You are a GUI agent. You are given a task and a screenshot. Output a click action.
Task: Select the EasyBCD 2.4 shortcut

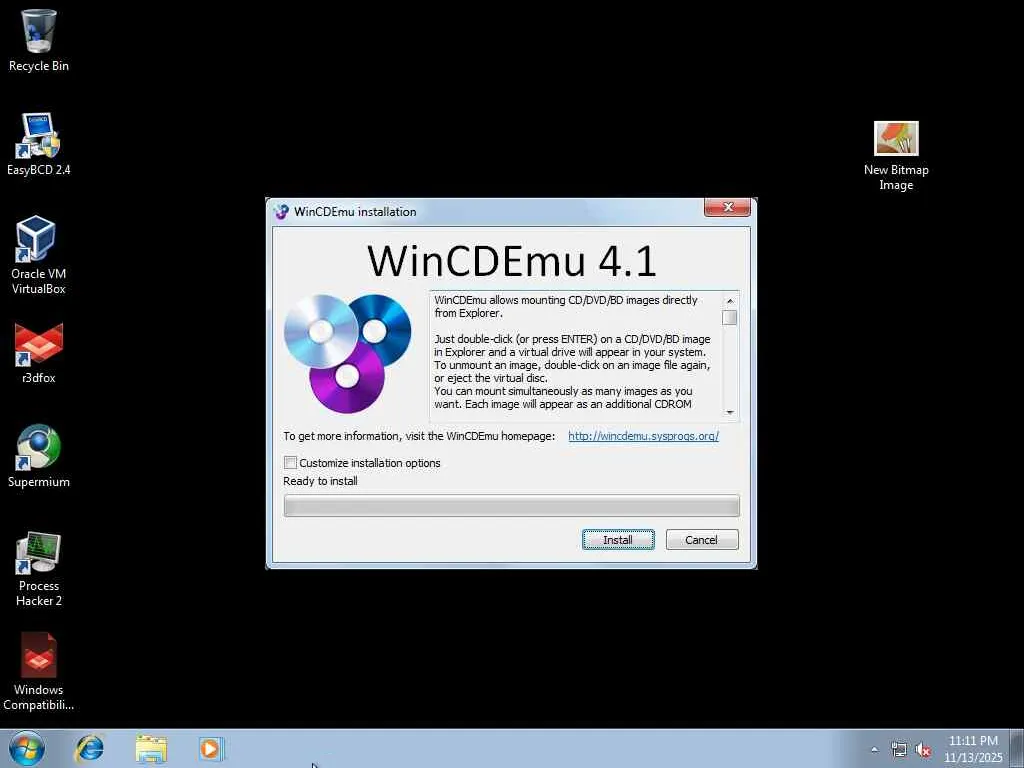pyautogui.click(x=39, y=144)
